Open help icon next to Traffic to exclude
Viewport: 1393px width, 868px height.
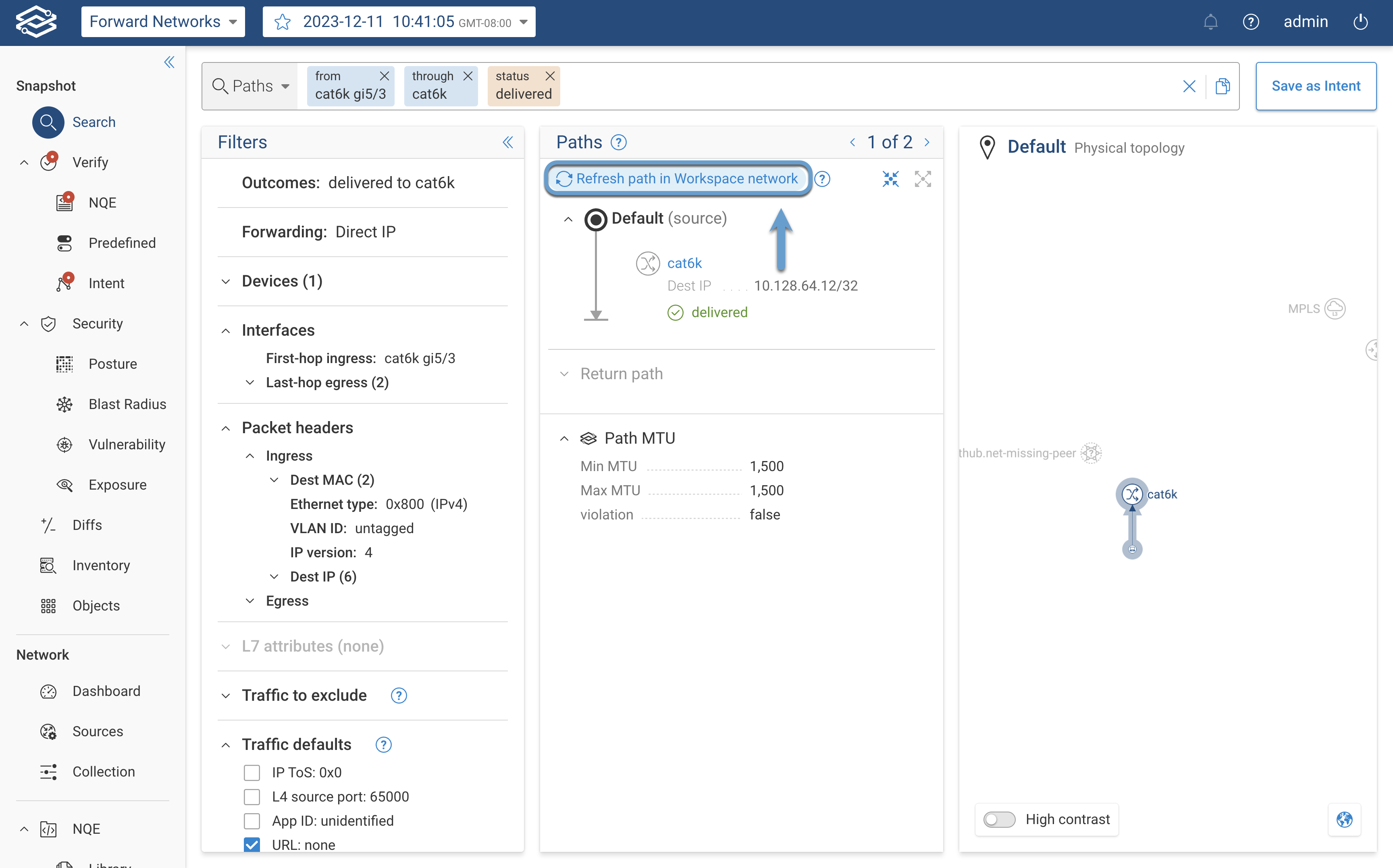click(x=399, y=696)
